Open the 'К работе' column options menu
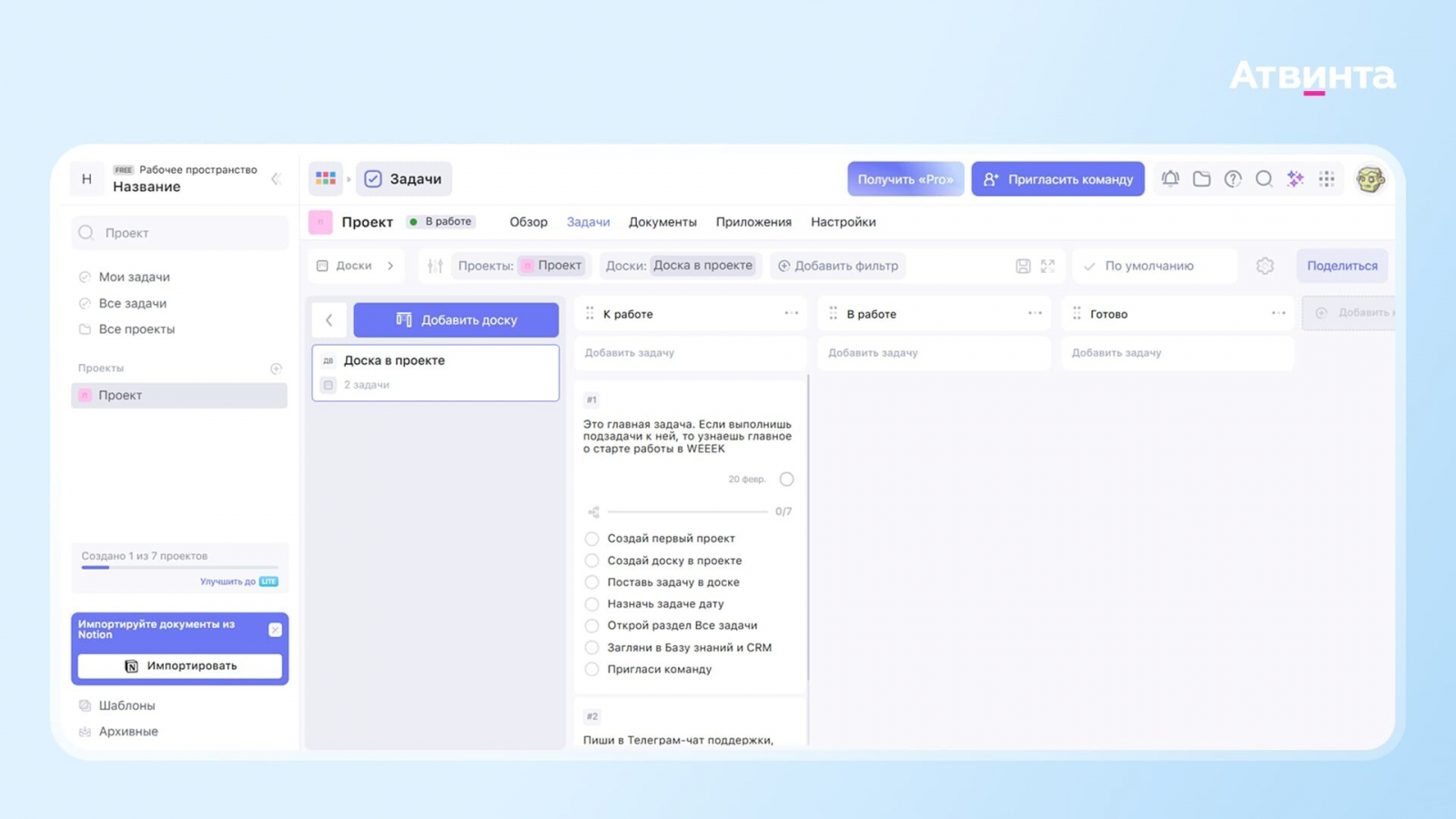 click(792, 313)
